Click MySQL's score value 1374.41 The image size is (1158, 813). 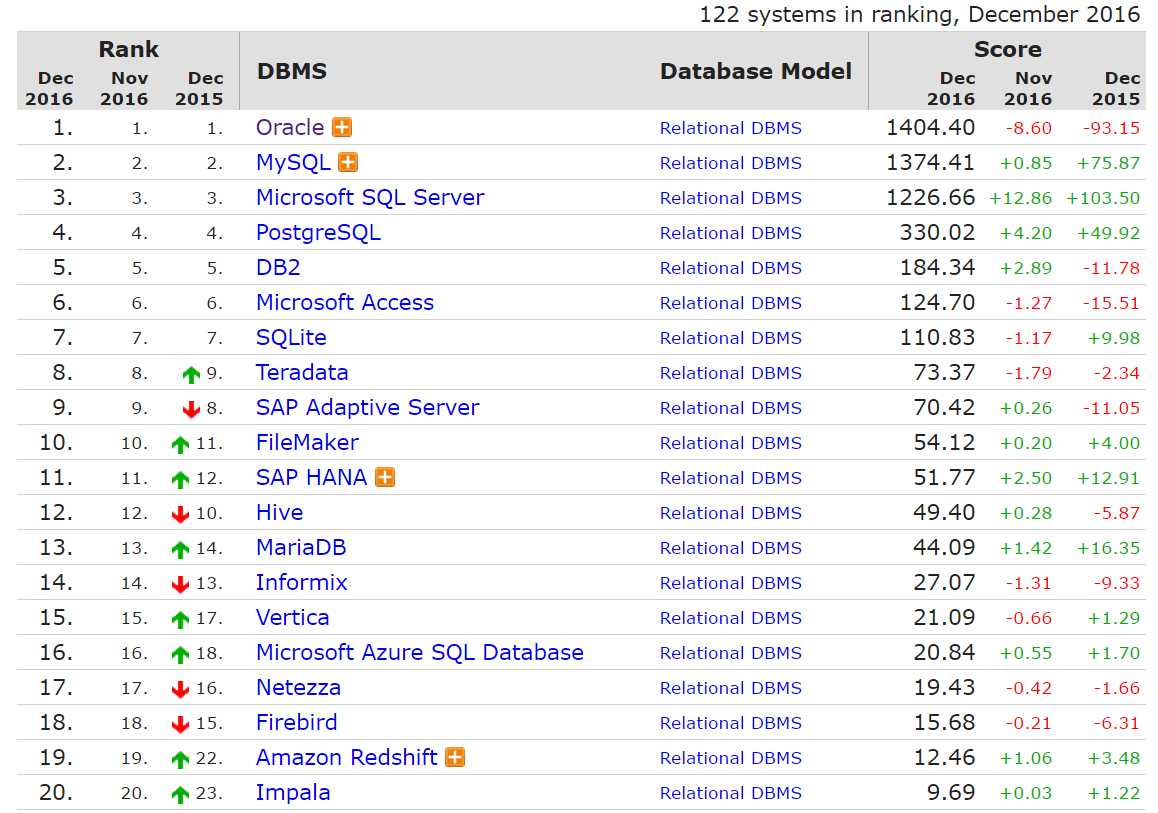931,162
